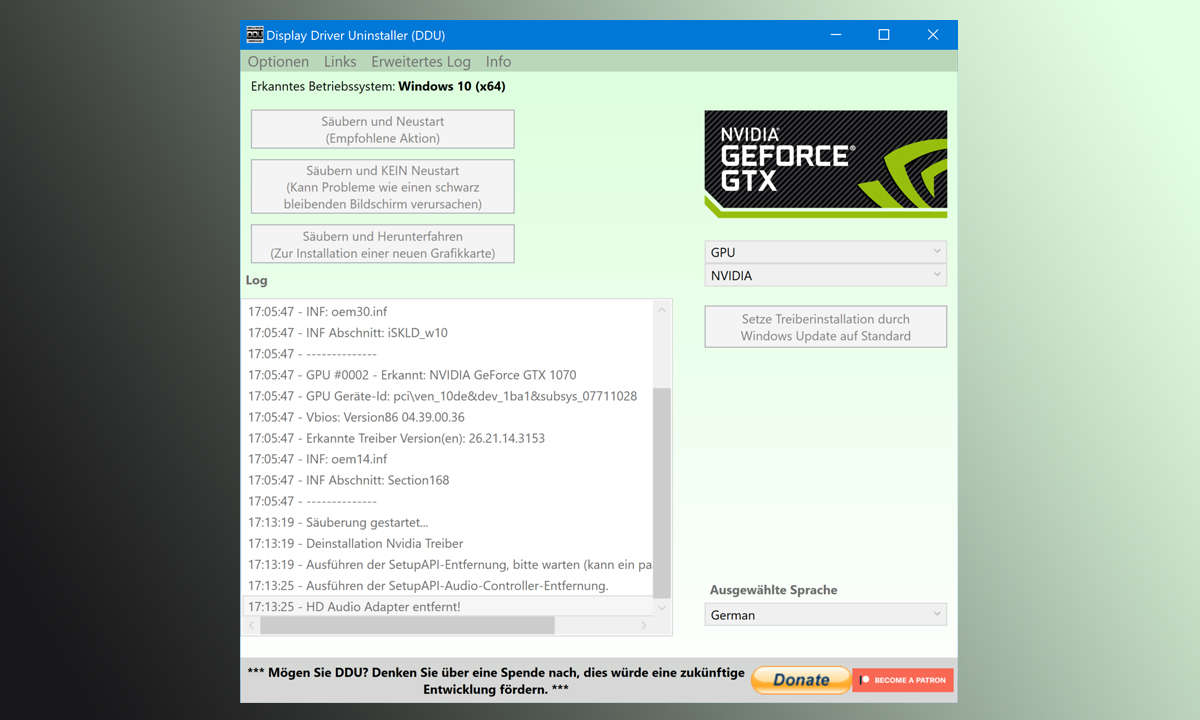Select log line 'INF: oem14.inf'
The width and height of the screenshot is (1200, 720).
pyautogui.click(x=447, y=459)
